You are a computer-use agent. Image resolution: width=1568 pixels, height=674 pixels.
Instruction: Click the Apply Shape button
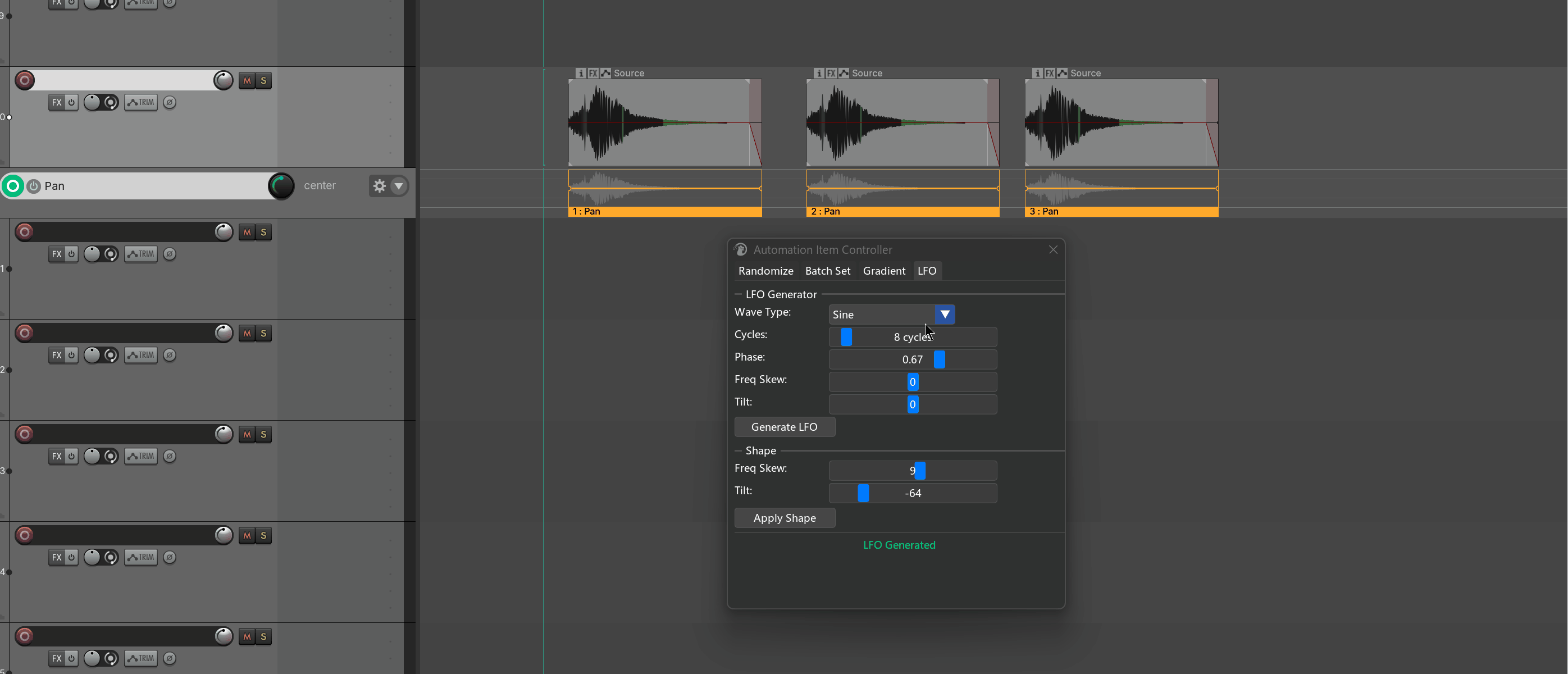[x=785, y=518]
